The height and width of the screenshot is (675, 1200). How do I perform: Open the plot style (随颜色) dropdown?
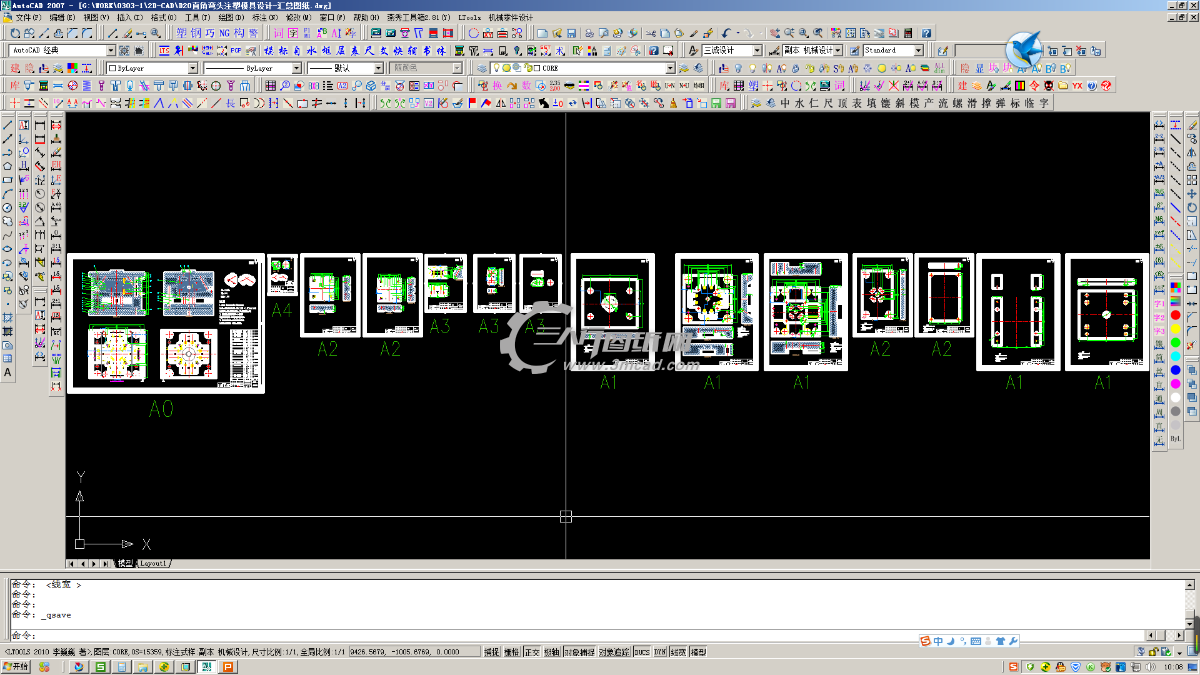426,68
